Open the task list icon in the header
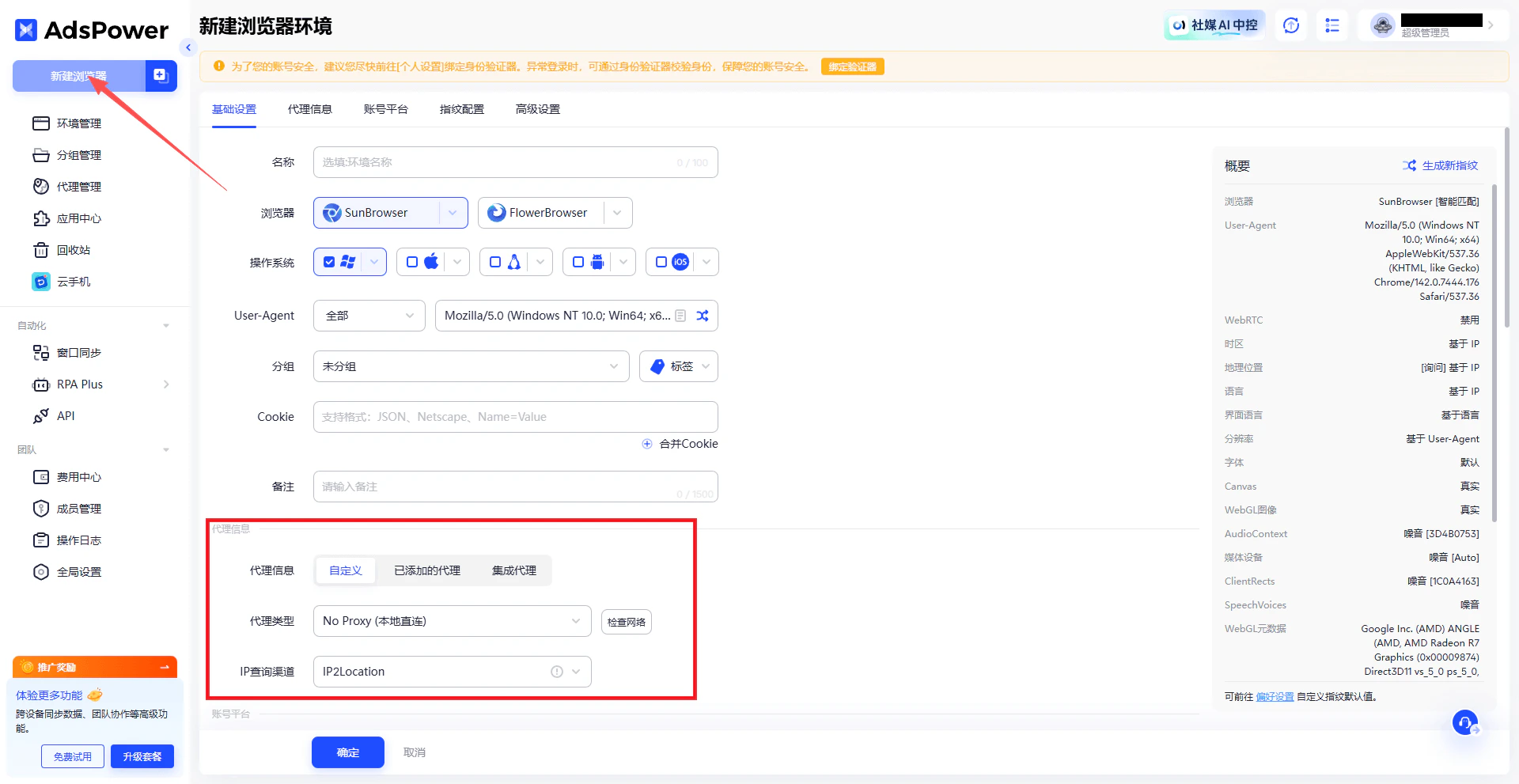The image size is (1519, 784). point(1332,25)
